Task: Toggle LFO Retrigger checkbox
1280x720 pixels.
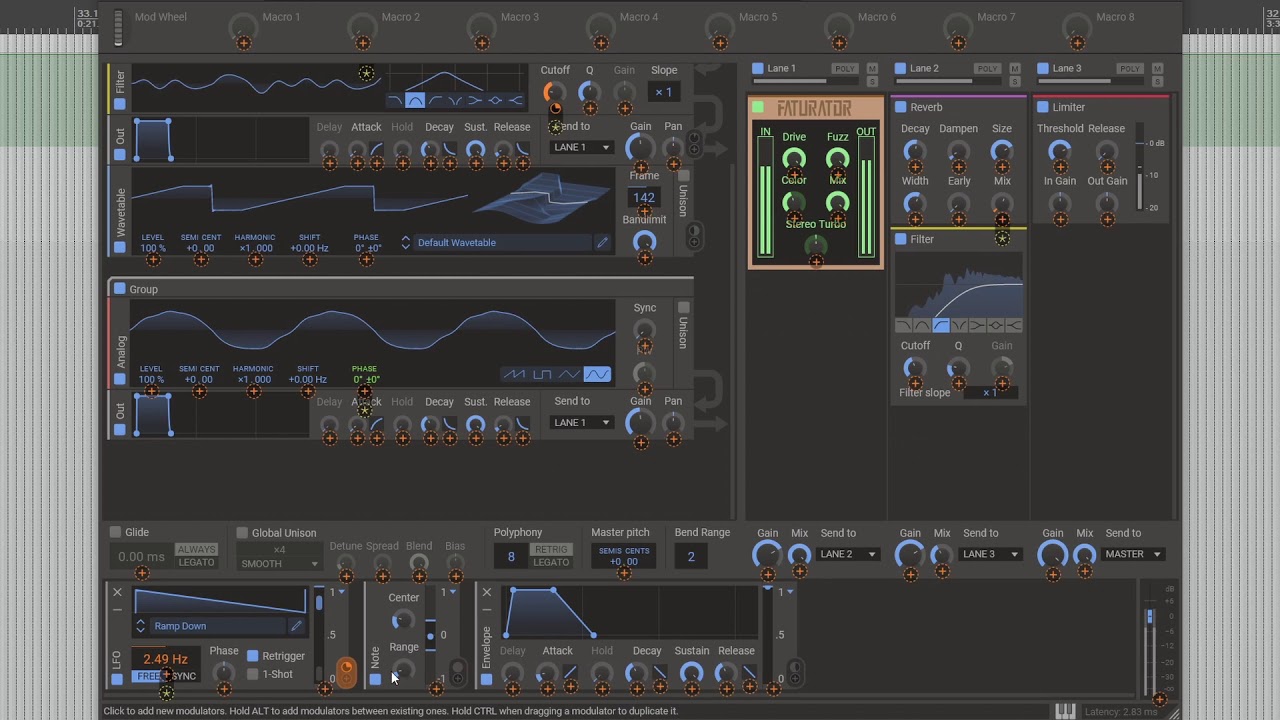Action: [253, 656]
